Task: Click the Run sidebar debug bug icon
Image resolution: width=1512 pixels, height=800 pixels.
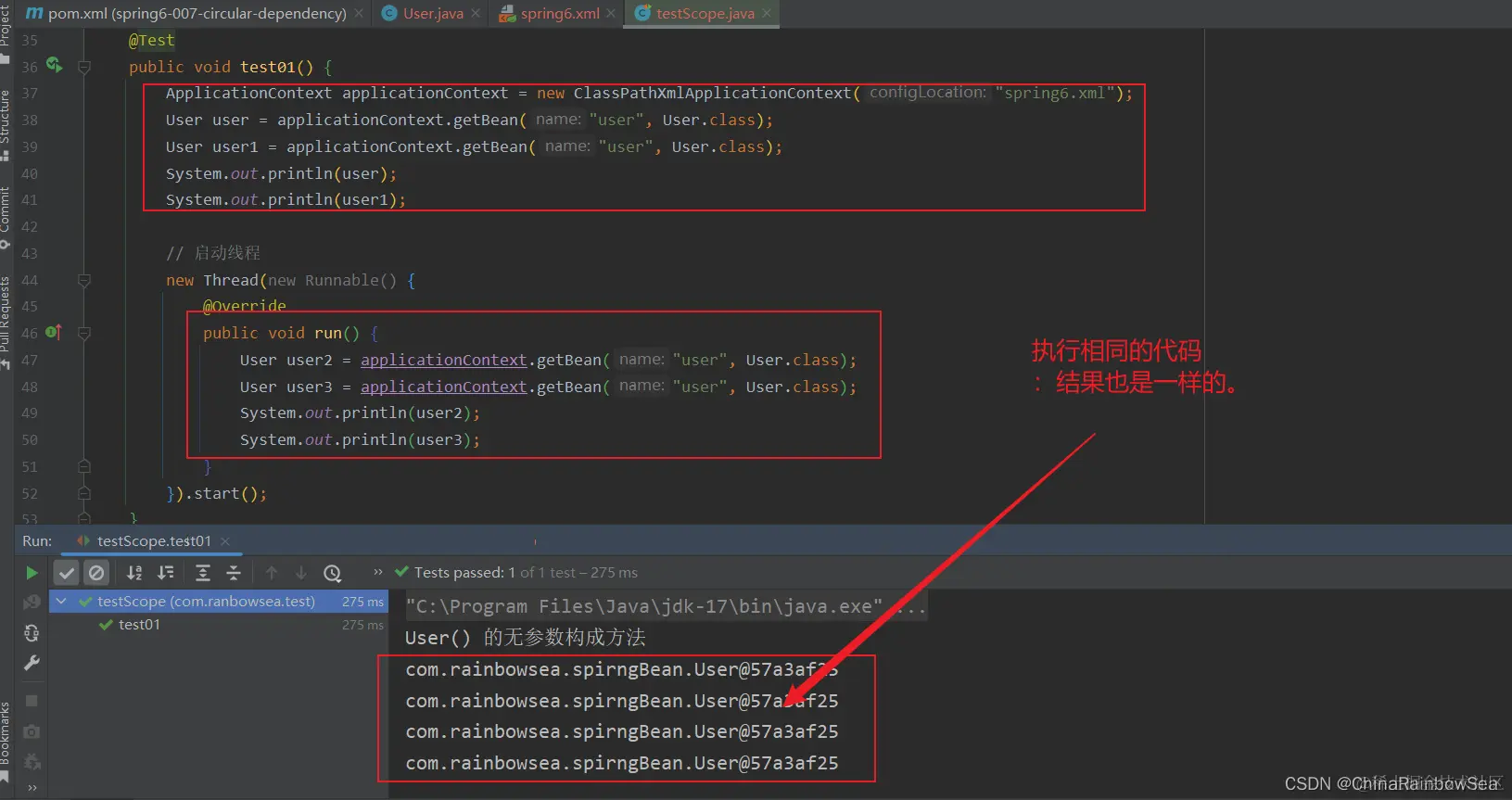Action: coord(32,762)
